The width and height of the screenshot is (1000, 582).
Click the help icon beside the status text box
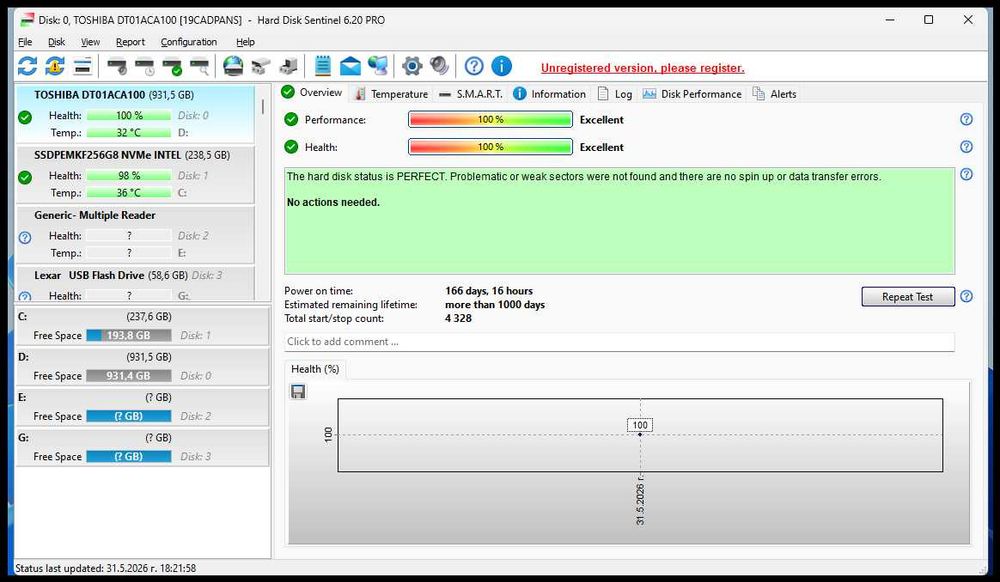click(966, 174)
